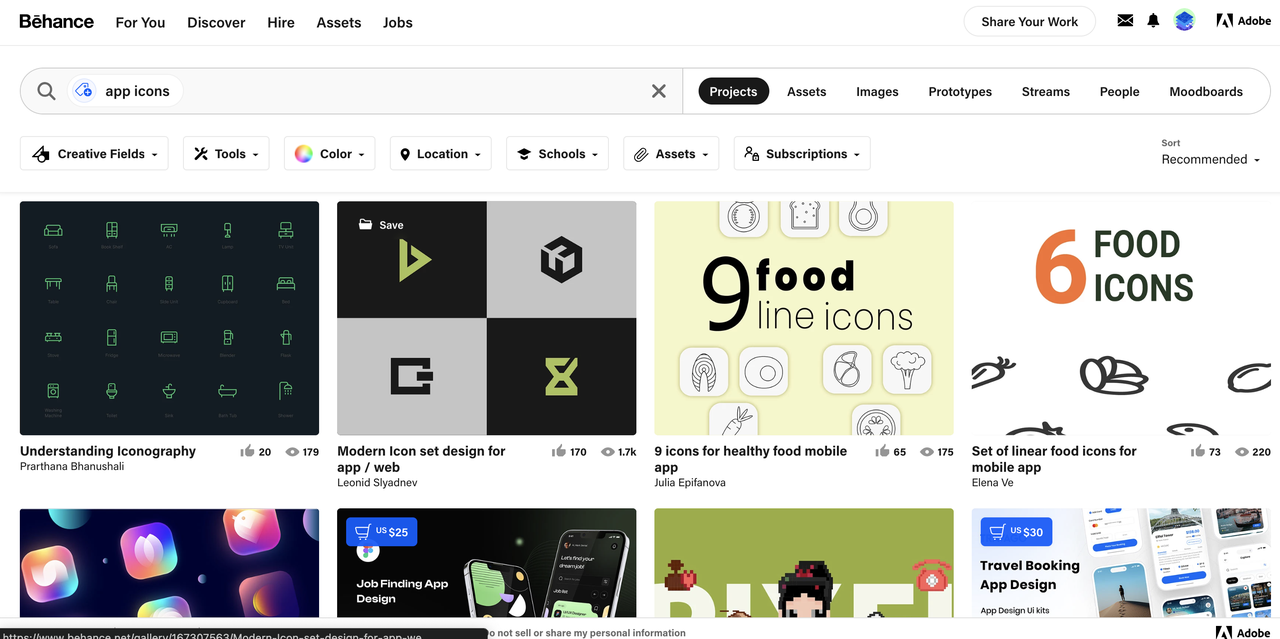Expand the Location filter
Image resolution: width=1280 pixels, height=639 pixels.
tap(441, 154)
